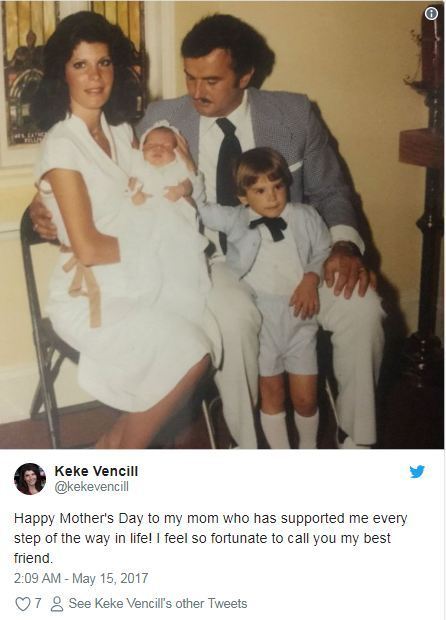Click the May 15, 2017 date
The image size is (446, 620).
click(x=110, y=578)
